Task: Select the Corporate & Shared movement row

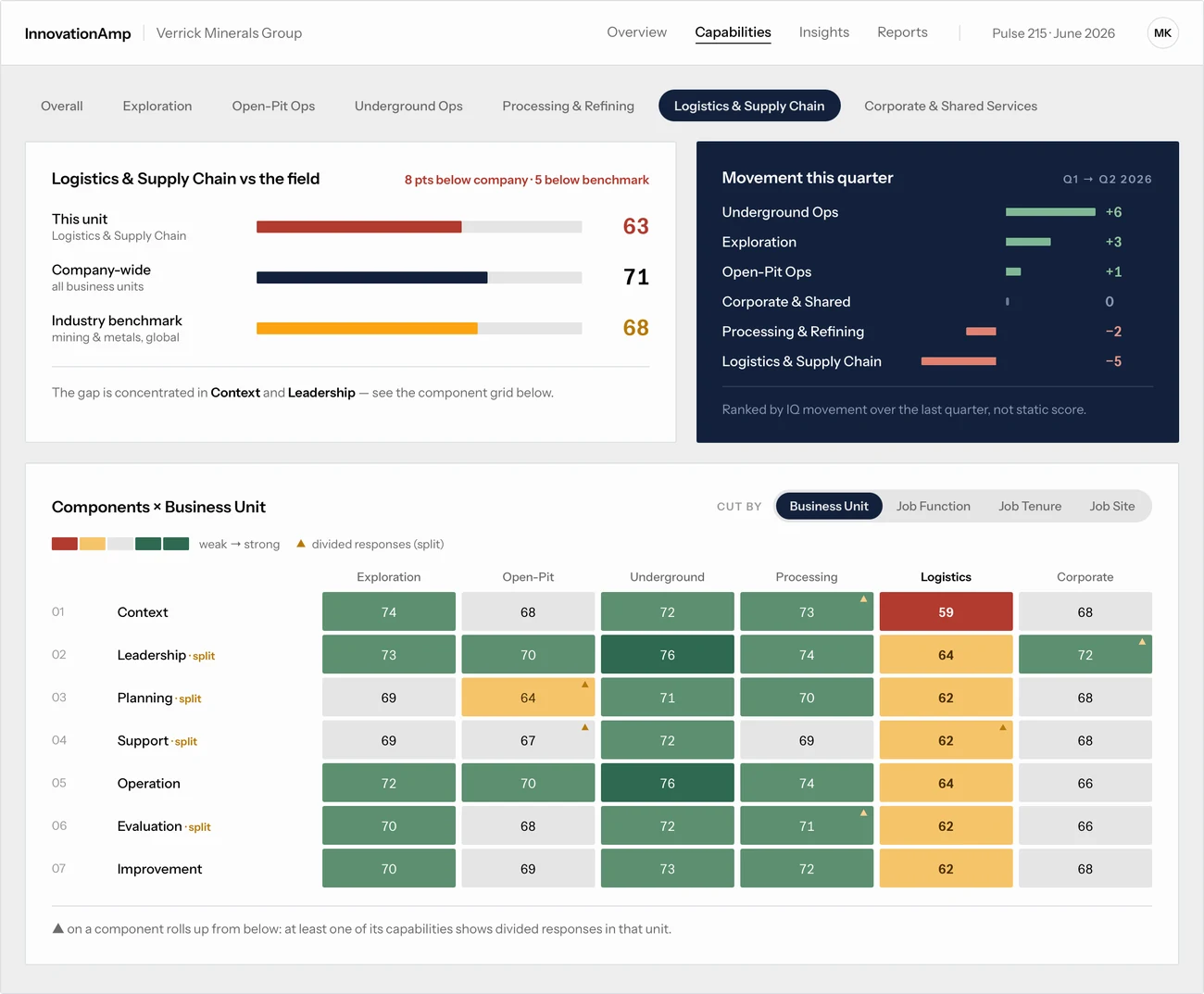Action: tap(937, 302)
